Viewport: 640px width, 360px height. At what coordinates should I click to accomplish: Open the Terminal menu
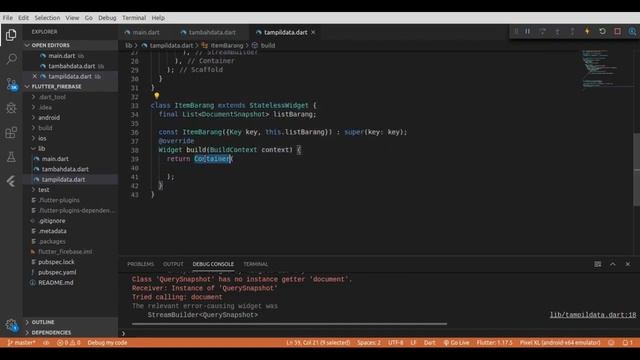(134, 18)
